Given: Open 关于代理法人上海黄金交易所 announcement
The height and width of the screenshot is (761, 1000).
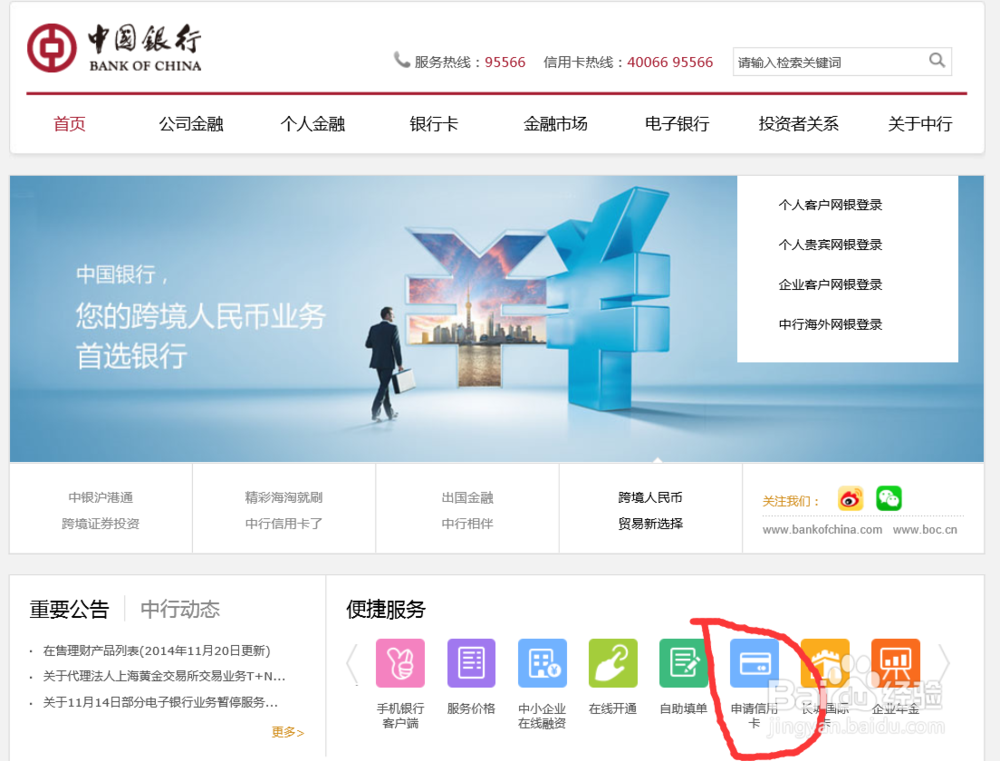Looking at the screenshot, I should click(164, 676).
